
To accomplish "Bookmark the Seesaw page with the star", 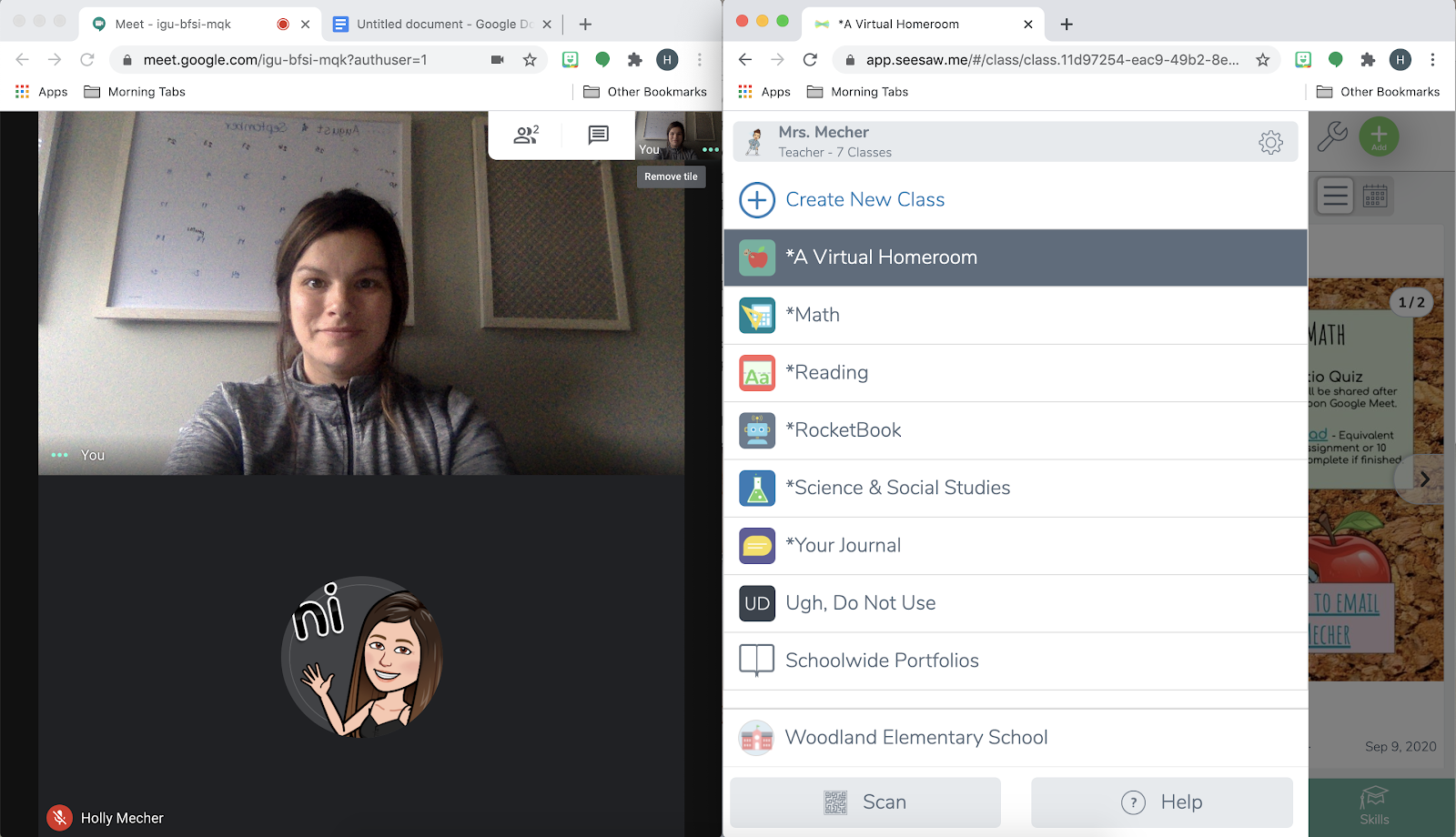I will (x=1263, y=60).
